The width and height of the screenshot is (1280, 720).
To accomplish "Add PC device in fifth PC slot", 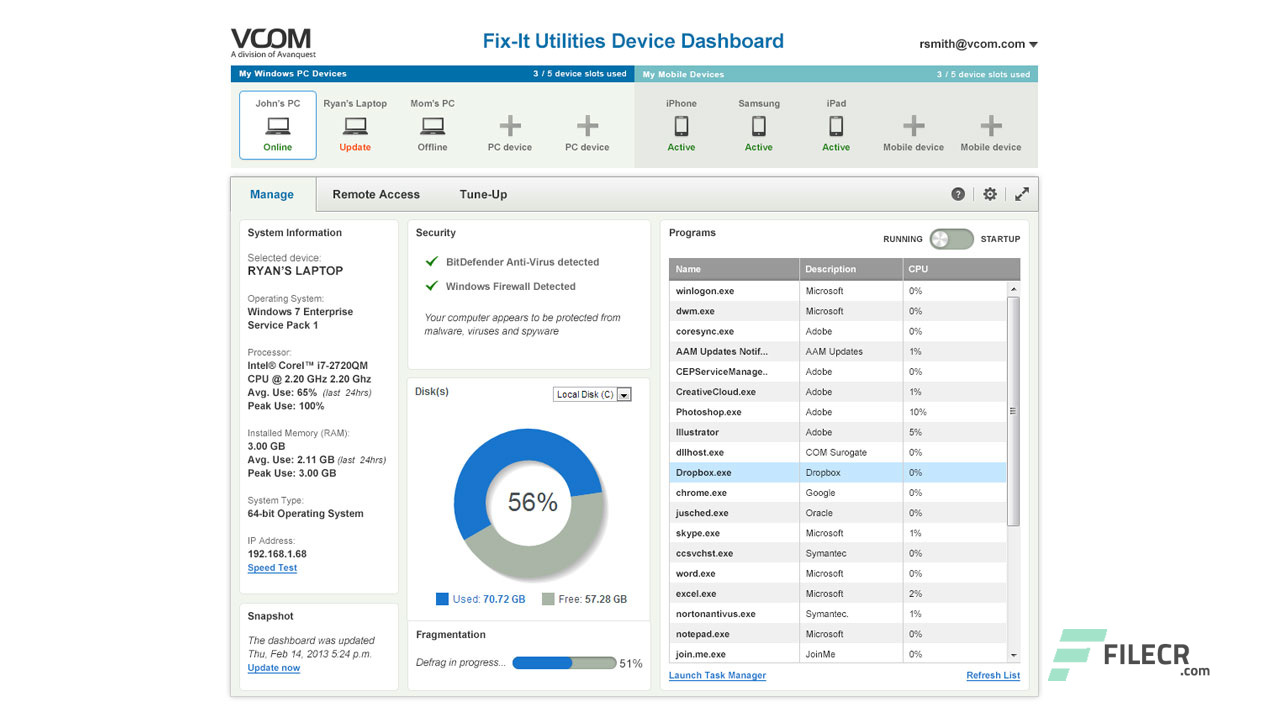I will coord(587,126).
